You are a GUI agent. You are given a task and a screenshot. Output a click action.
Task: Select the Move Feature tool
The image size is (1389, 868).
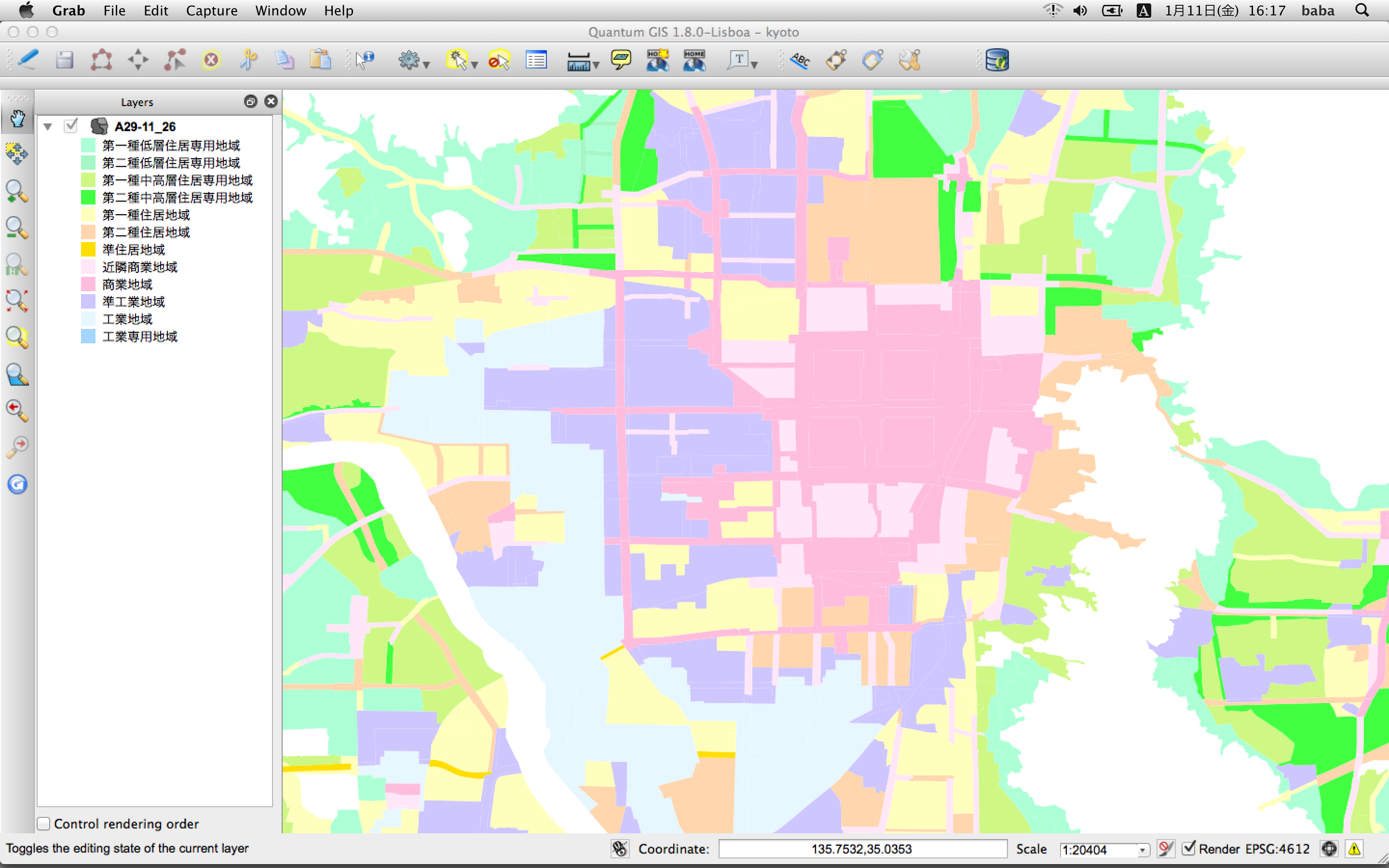coord(138,60)
